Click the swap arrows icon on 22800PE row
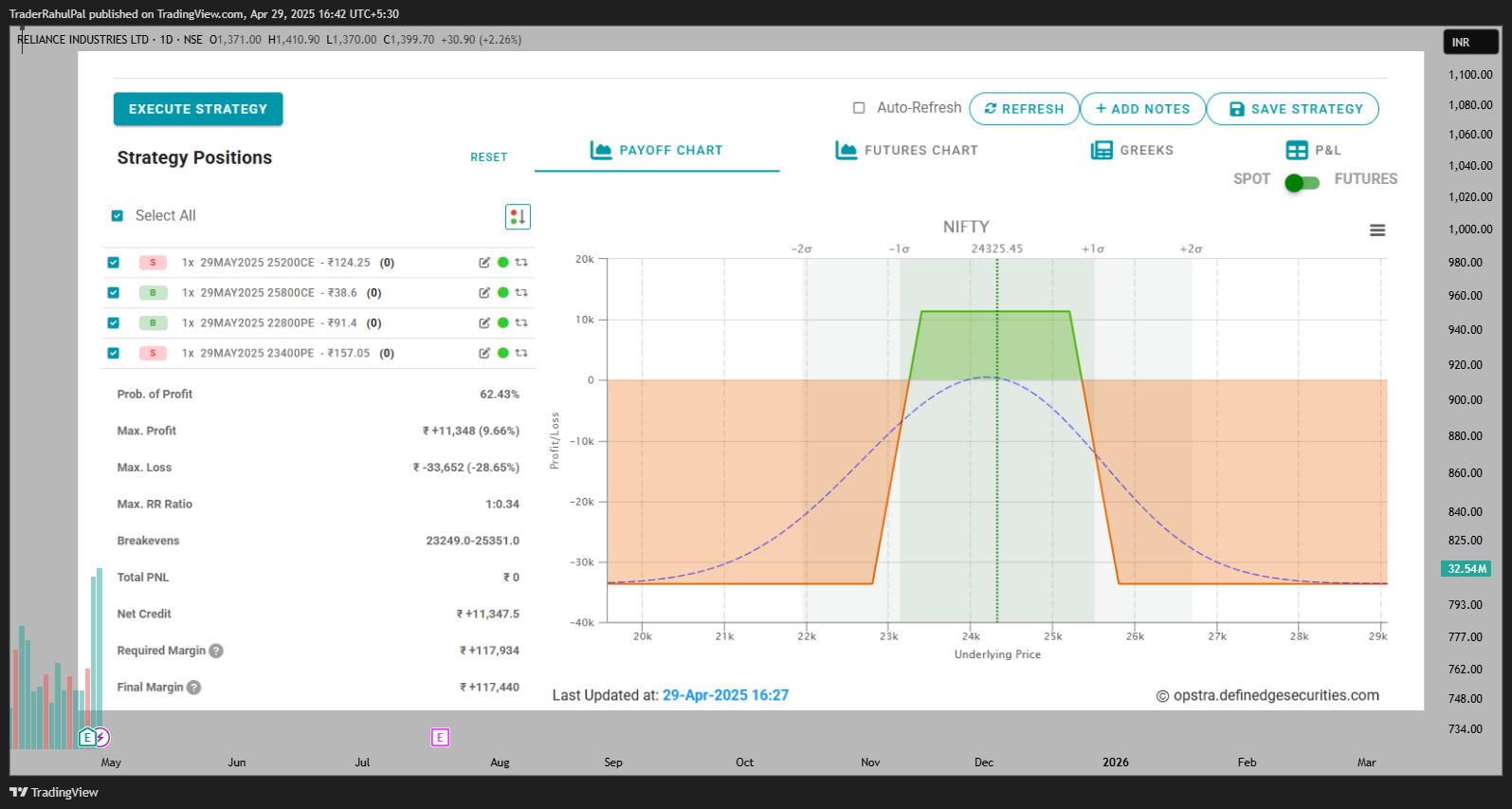This screenshot has width=1512, height=809. [x=521, y=323]
